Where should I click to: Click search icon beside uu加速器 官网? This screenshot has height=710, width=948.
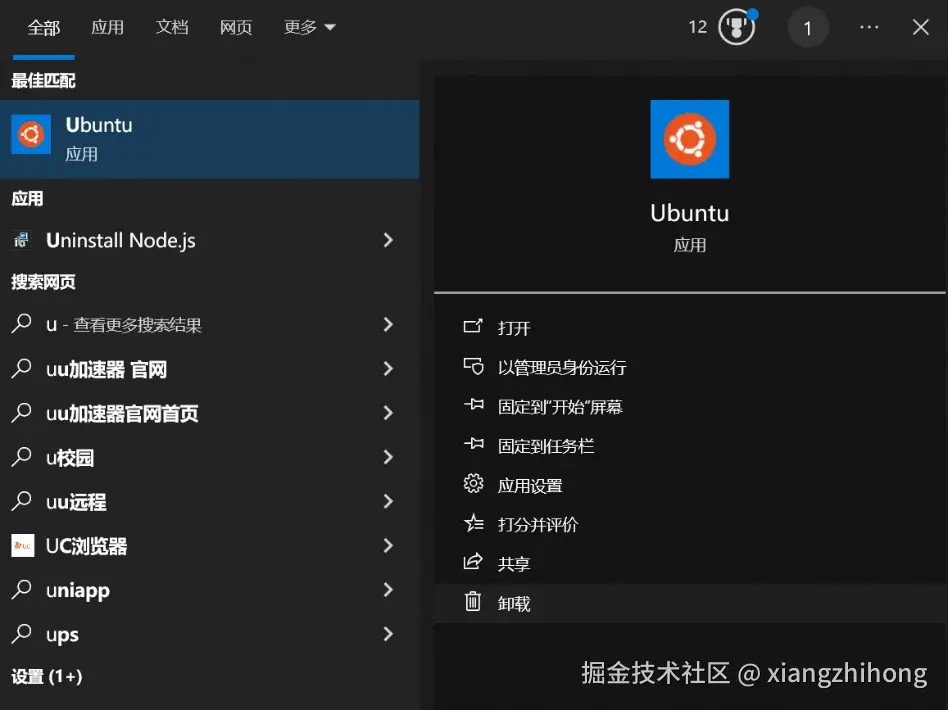click(x=22, y=368)
